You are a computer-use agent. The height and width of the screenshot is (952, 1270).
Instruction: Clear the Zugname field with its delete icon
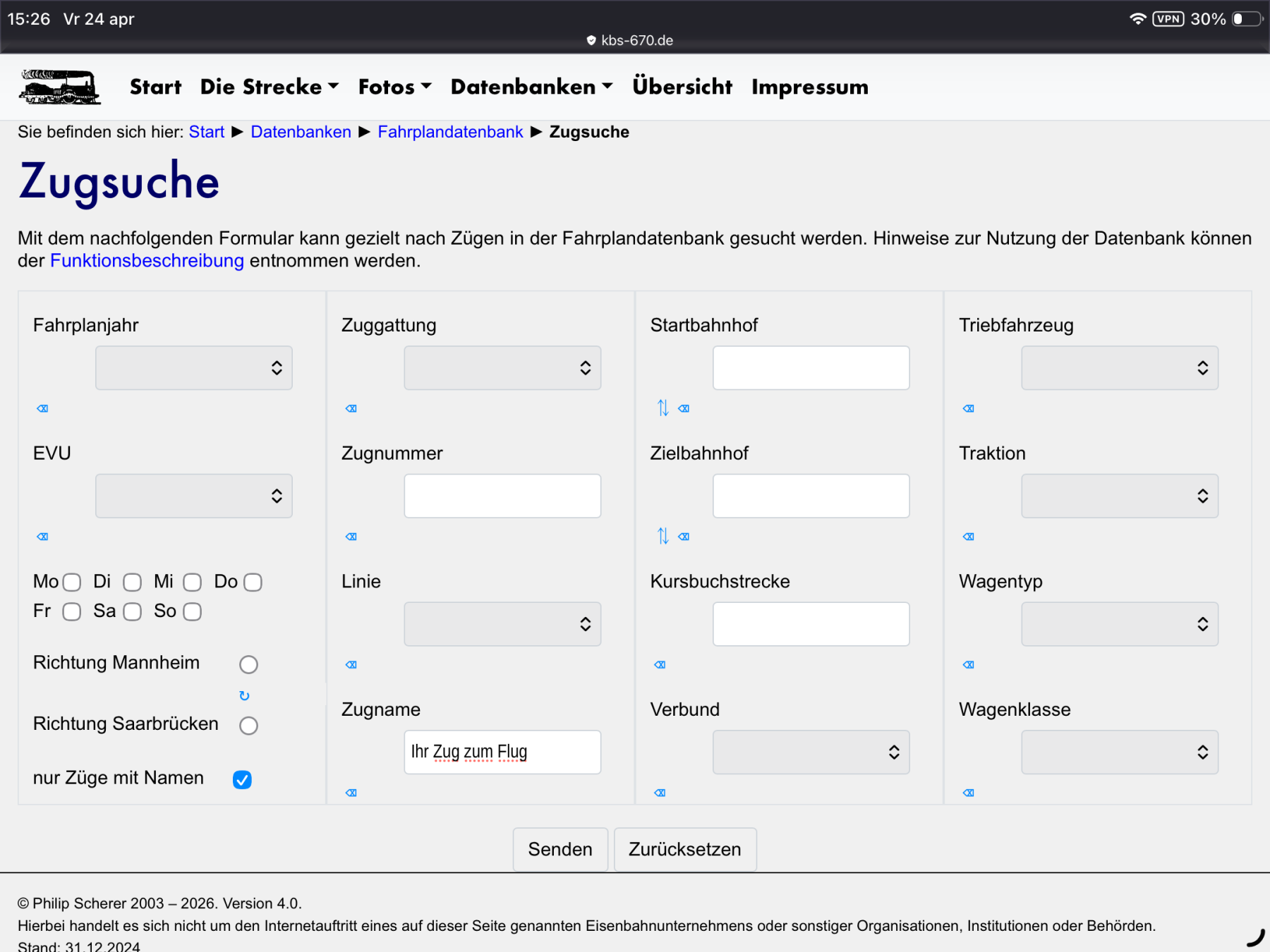[x=351, y=793]
